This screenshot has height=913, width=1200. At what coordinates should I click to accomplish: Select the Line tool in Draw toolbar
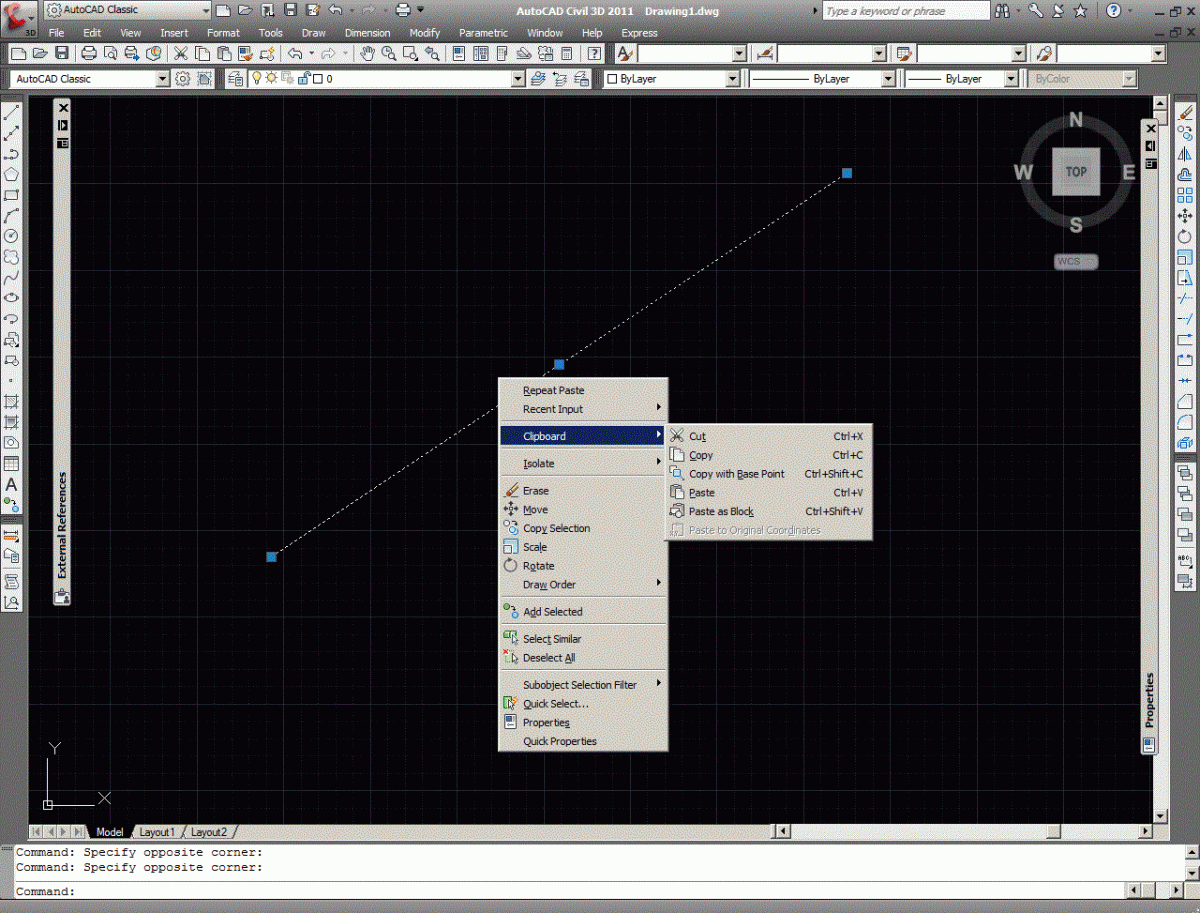click(x=12, y=113)
